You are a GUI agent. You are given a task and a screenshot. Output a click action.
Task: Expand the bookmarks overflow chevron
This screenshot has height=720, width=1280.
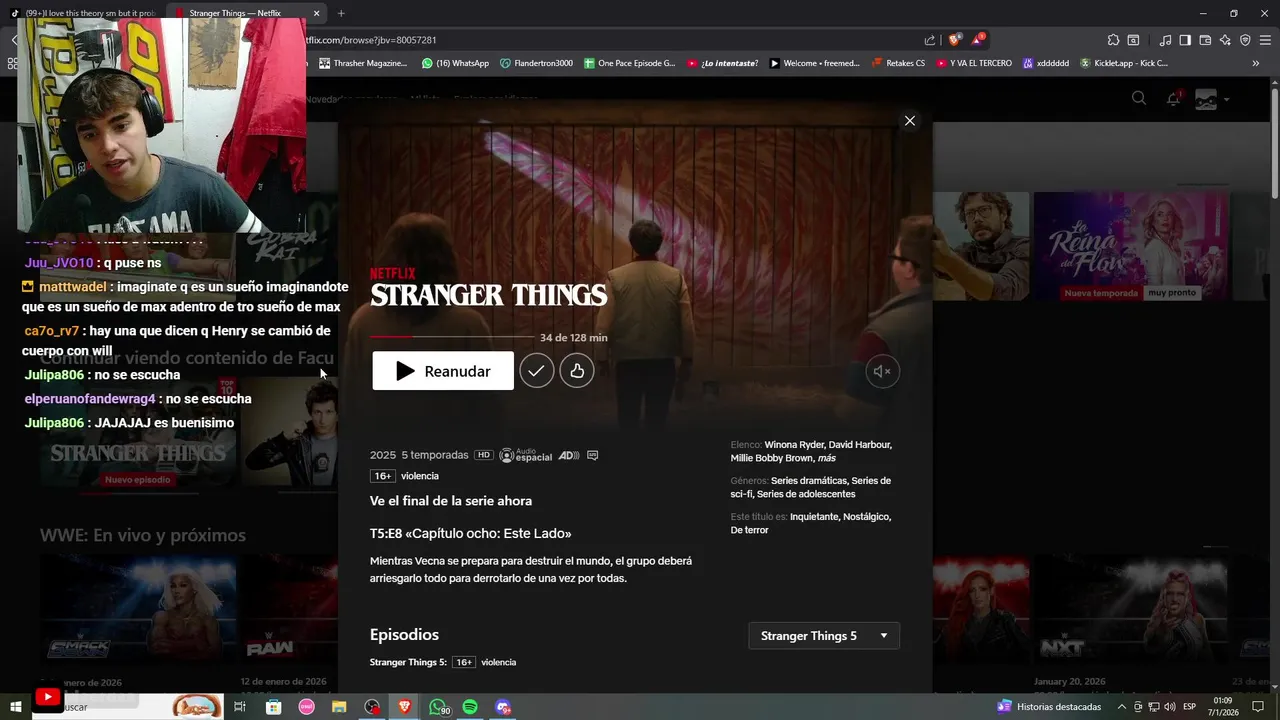tap(1256, 63)
